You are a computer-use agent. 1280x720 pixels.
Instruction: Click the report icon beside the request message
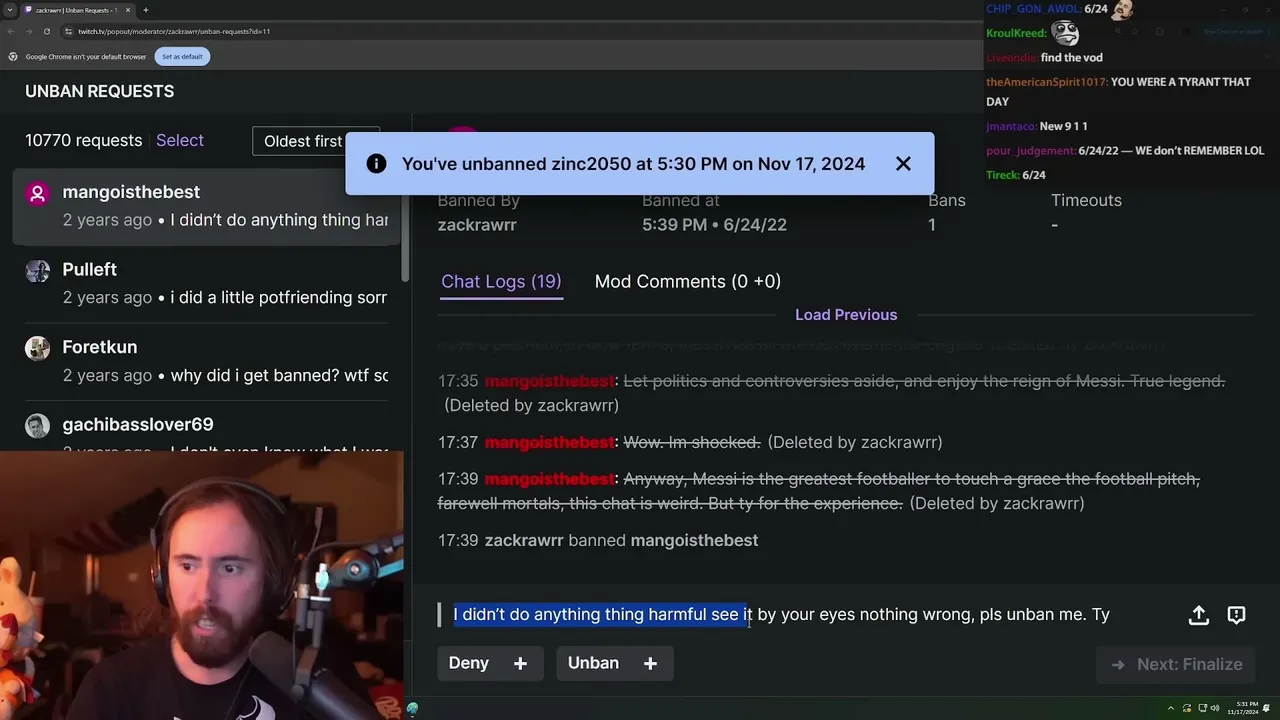pyautogui.click(x=1236, y=615)
